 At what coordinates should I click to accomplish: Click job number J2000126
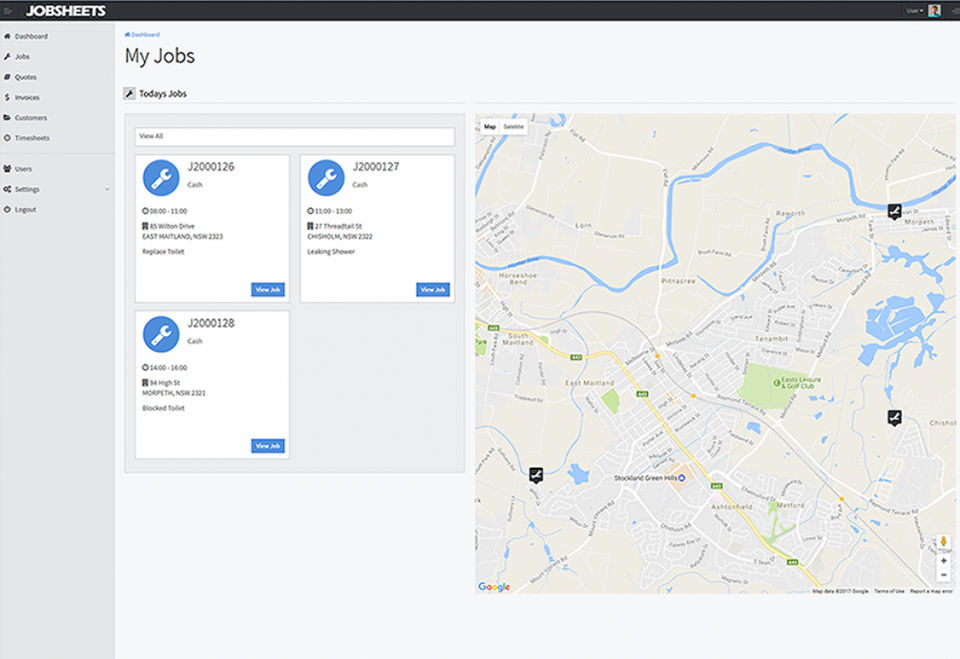[211, 167]
